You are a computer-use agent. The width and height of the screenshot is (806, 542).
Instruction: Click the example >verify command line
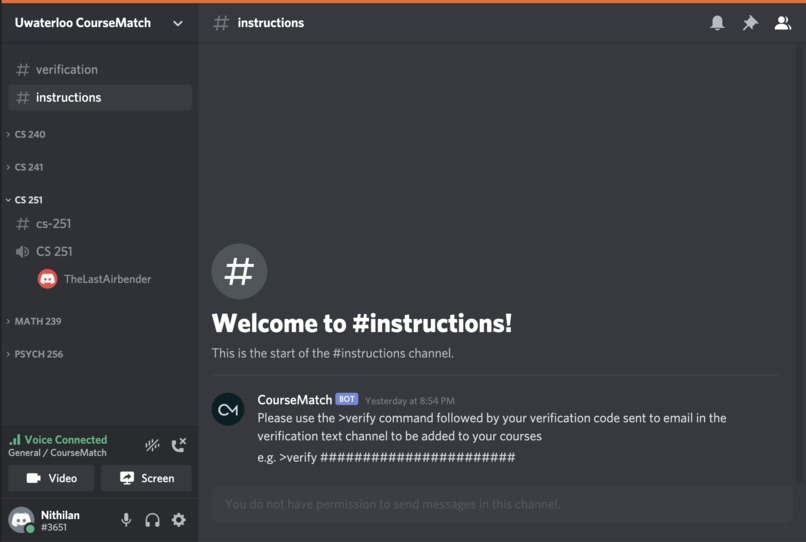coord(386,457)
